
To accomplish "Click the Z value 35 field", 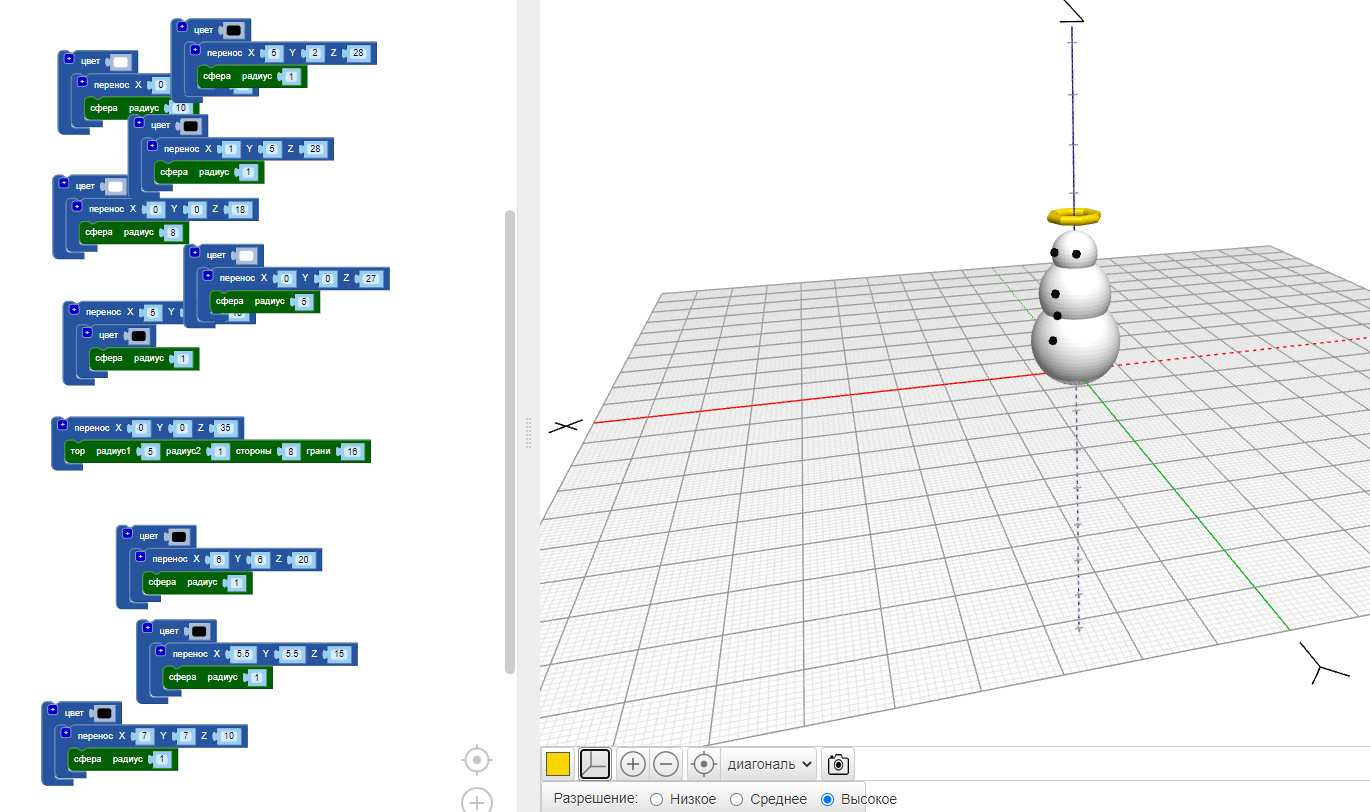I will pyautogui.click(x=226, y=428).
